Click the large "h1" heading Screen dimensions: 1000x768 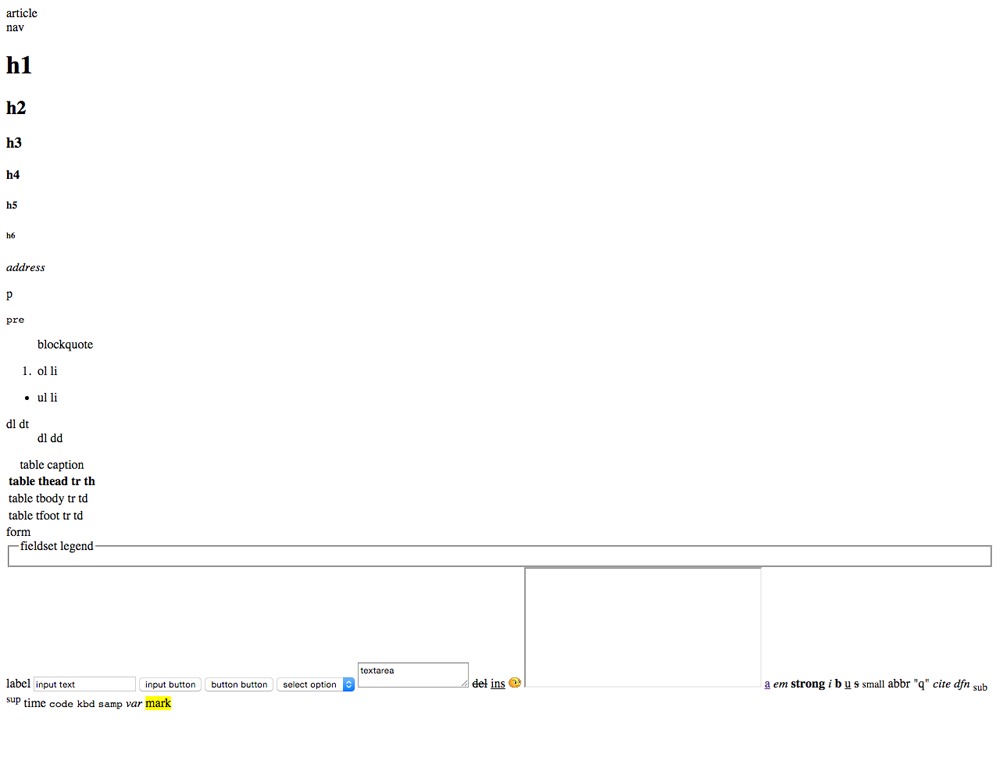[19, 65]
